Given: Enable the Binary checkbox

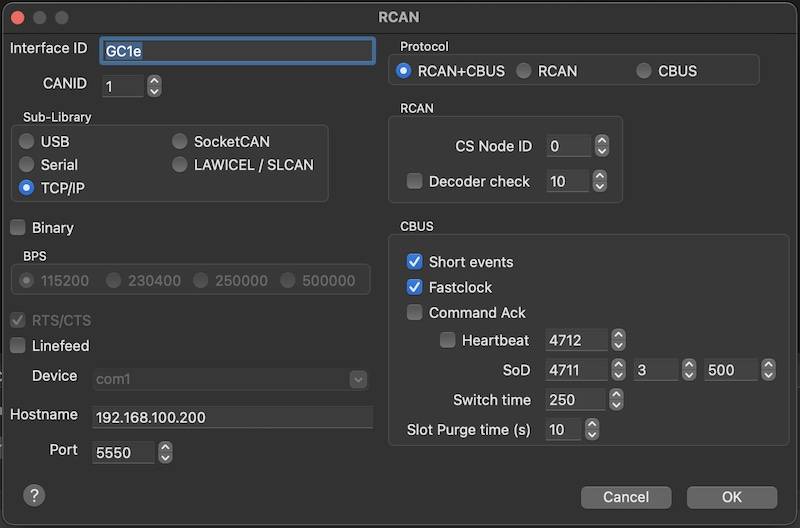Looking at the screenshot, I should [x=18, y=228].
